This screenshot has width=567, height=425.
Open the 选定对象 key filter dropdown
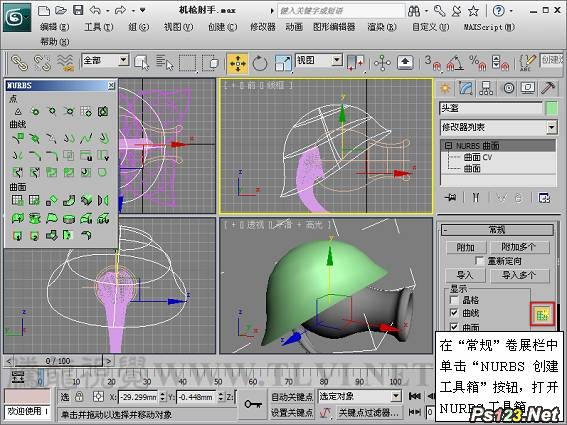[396, 396]
